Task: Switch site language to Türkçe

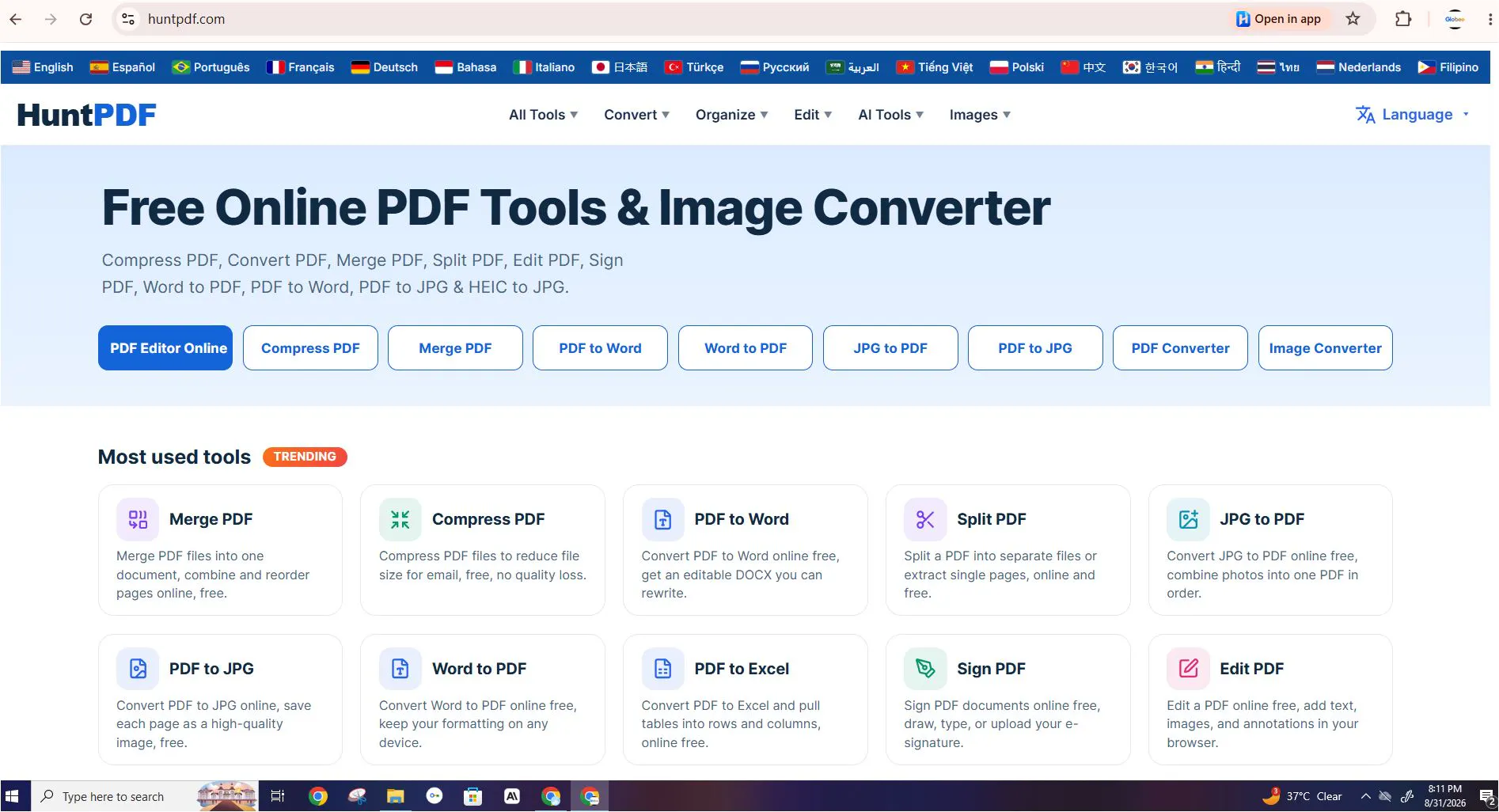Action: [x=694, y=67]
